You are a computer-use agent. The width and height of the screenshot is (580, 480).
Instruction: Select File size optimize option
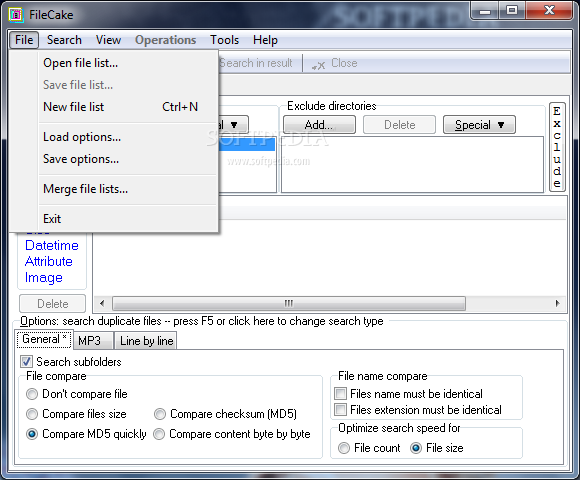416,448
